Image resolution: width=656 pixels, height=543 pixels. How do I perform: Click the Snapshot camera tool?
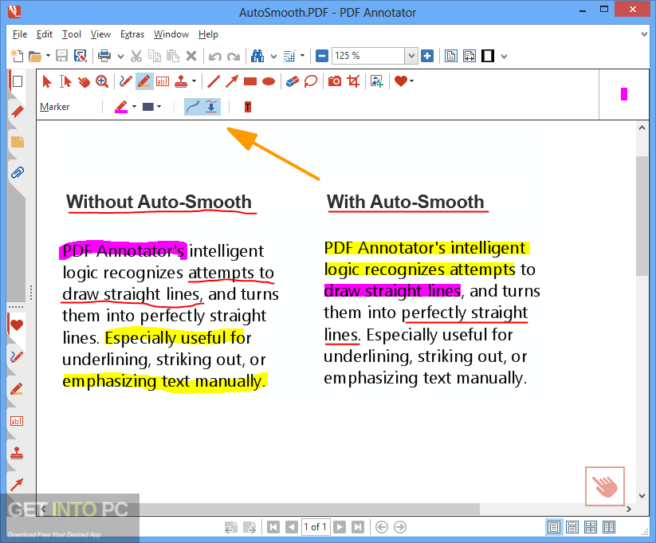(334, 81)
